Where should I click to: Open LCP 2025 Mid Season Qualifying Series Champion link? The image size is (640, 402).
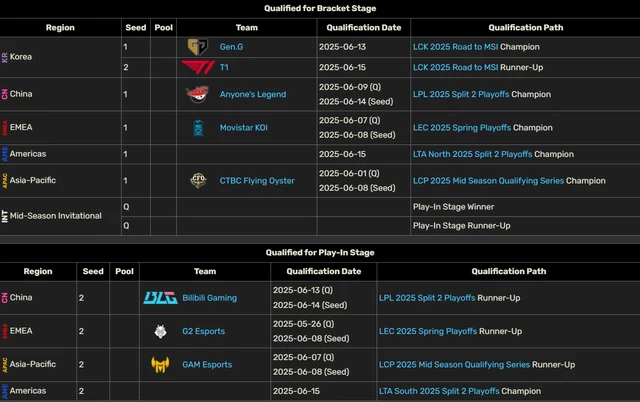[489, 181]
